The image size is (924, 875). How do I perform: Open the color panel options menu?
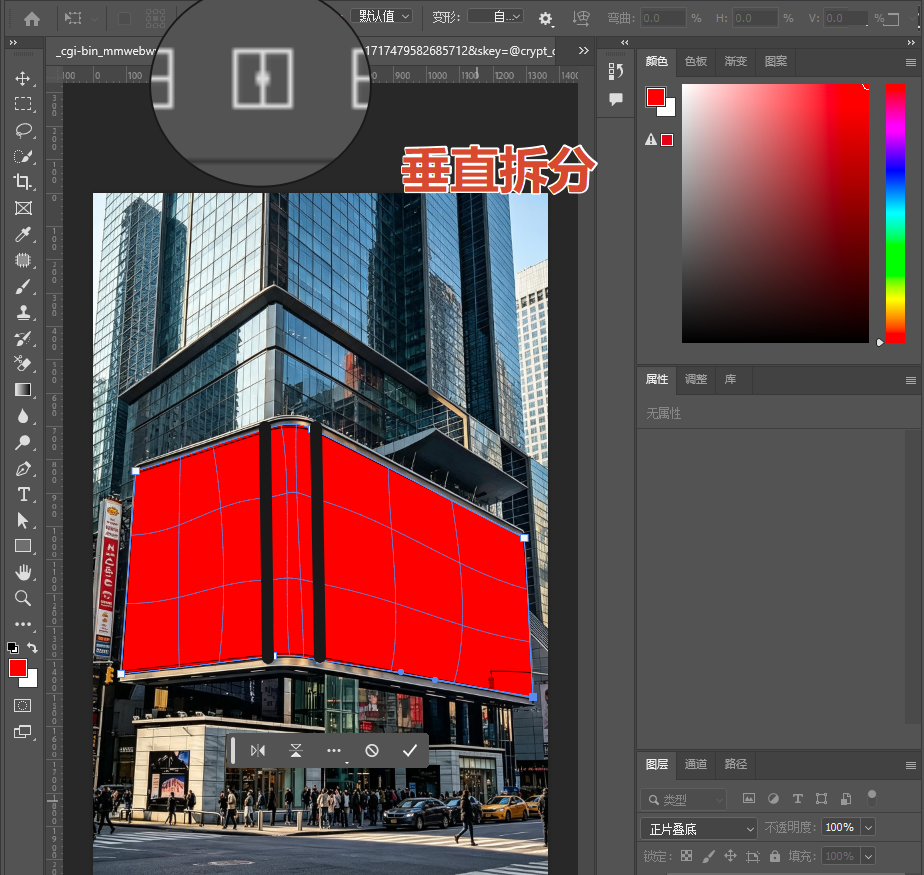point(910,62)
